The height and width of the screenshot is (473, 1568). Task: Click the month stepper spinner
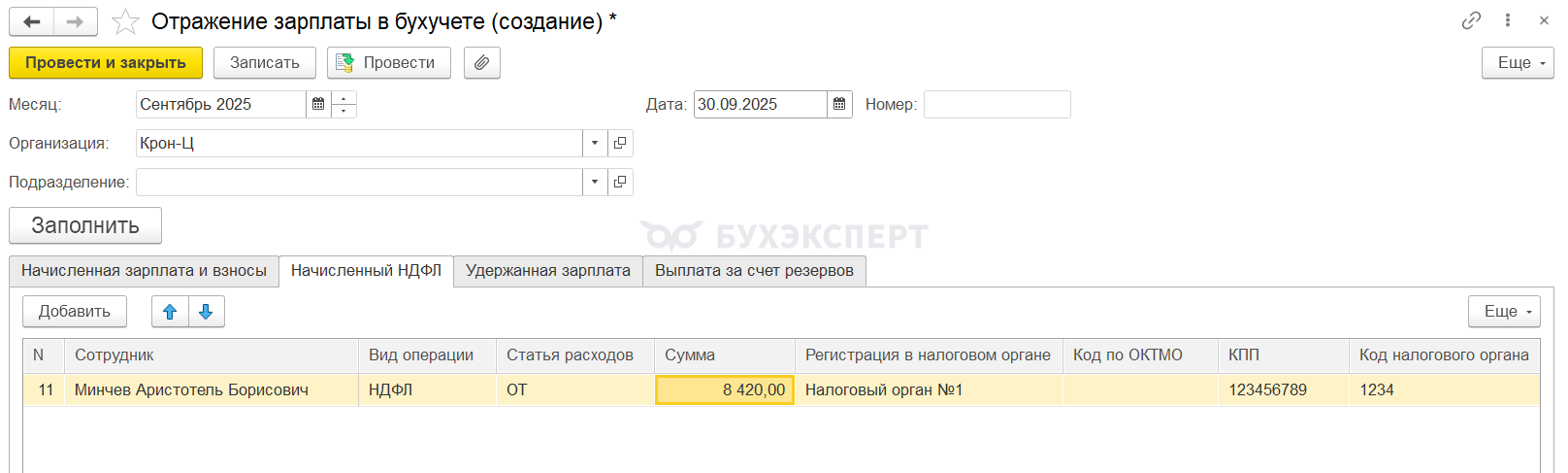[343, 104]
